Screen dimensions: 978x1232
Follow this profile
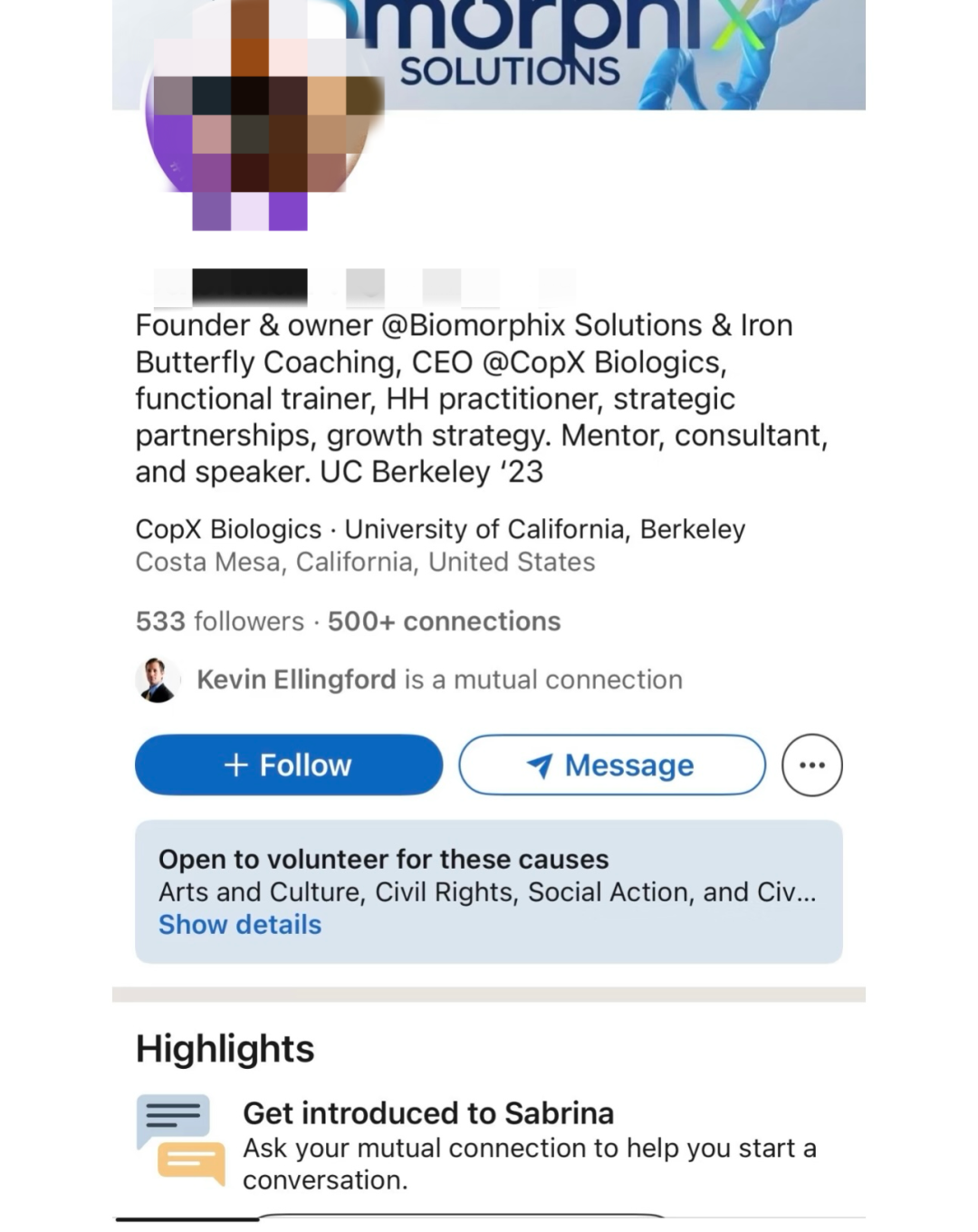pyautogui.click(x=289, y=765)
